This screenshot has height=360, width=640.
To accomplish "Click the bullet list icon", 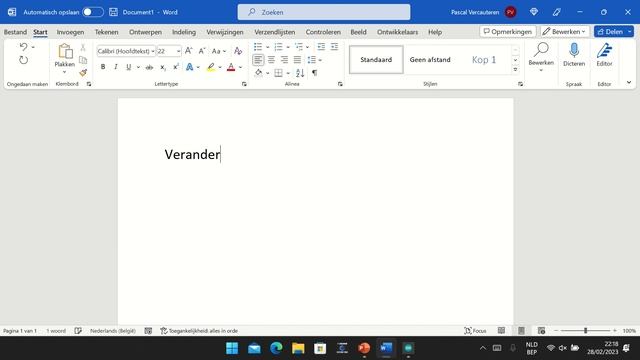I will 258,47.
